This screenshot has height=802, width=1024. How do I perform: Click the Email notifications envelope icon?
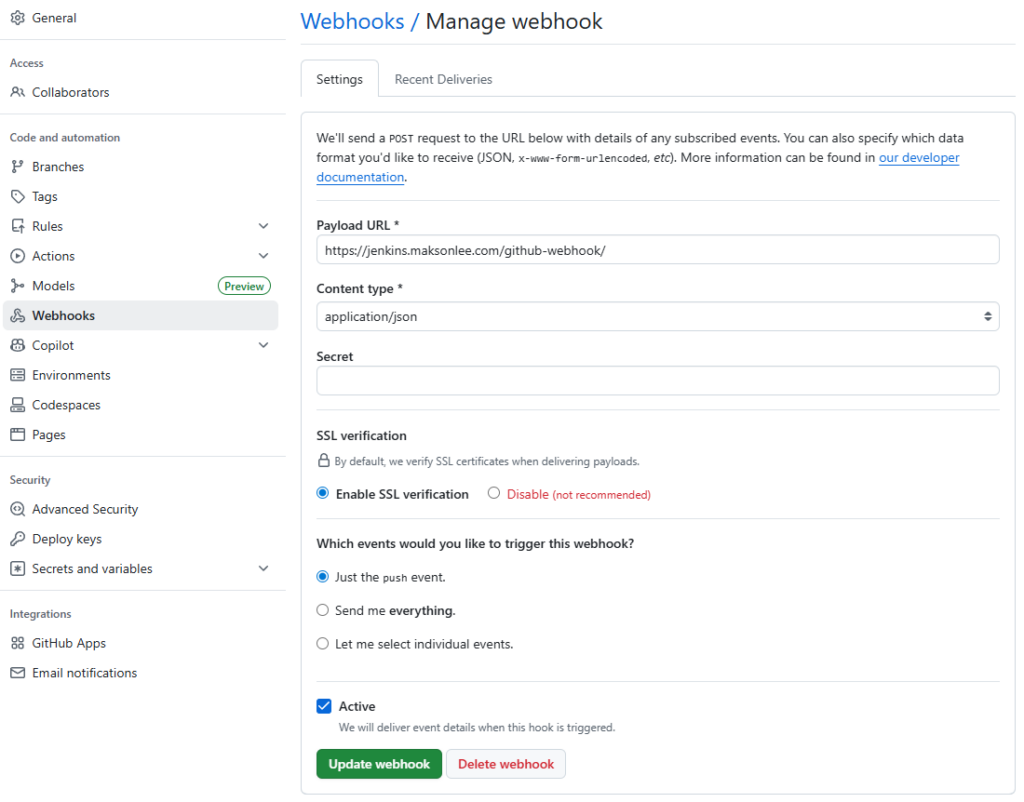17,673
